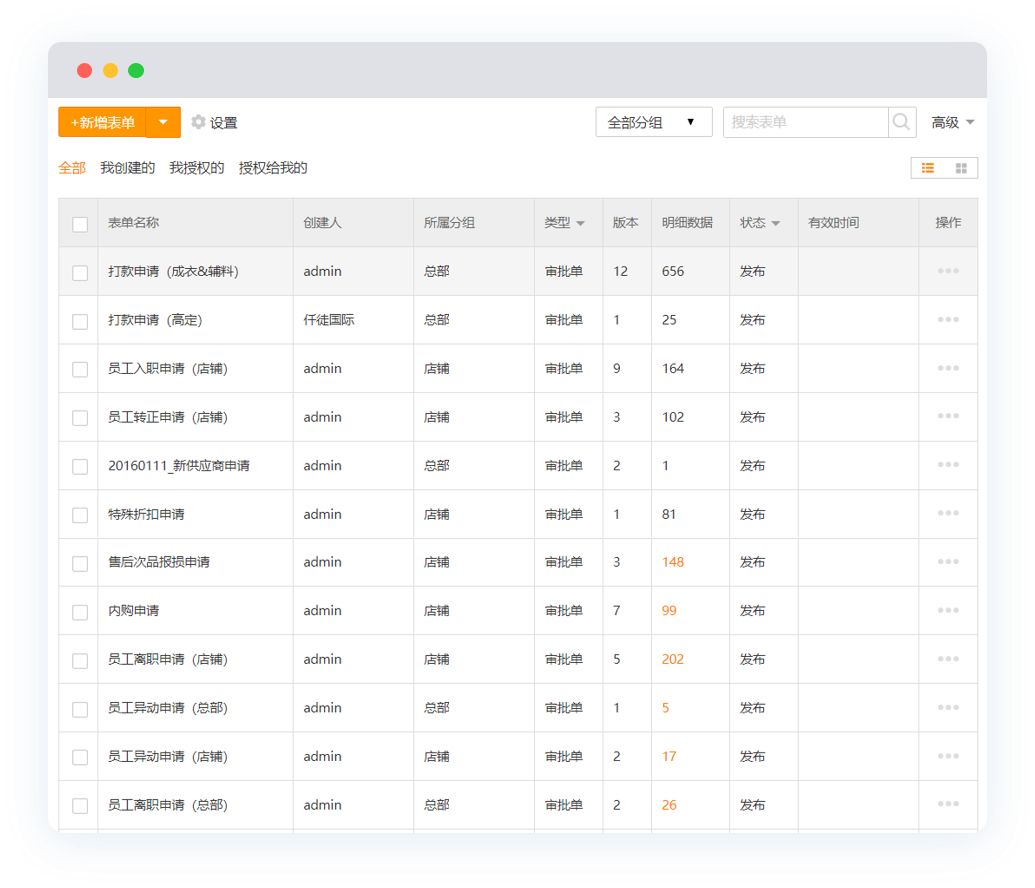Switch to 我授权的 tab
The height and width of the screenshot is (888, 1035).
point(197,168)
